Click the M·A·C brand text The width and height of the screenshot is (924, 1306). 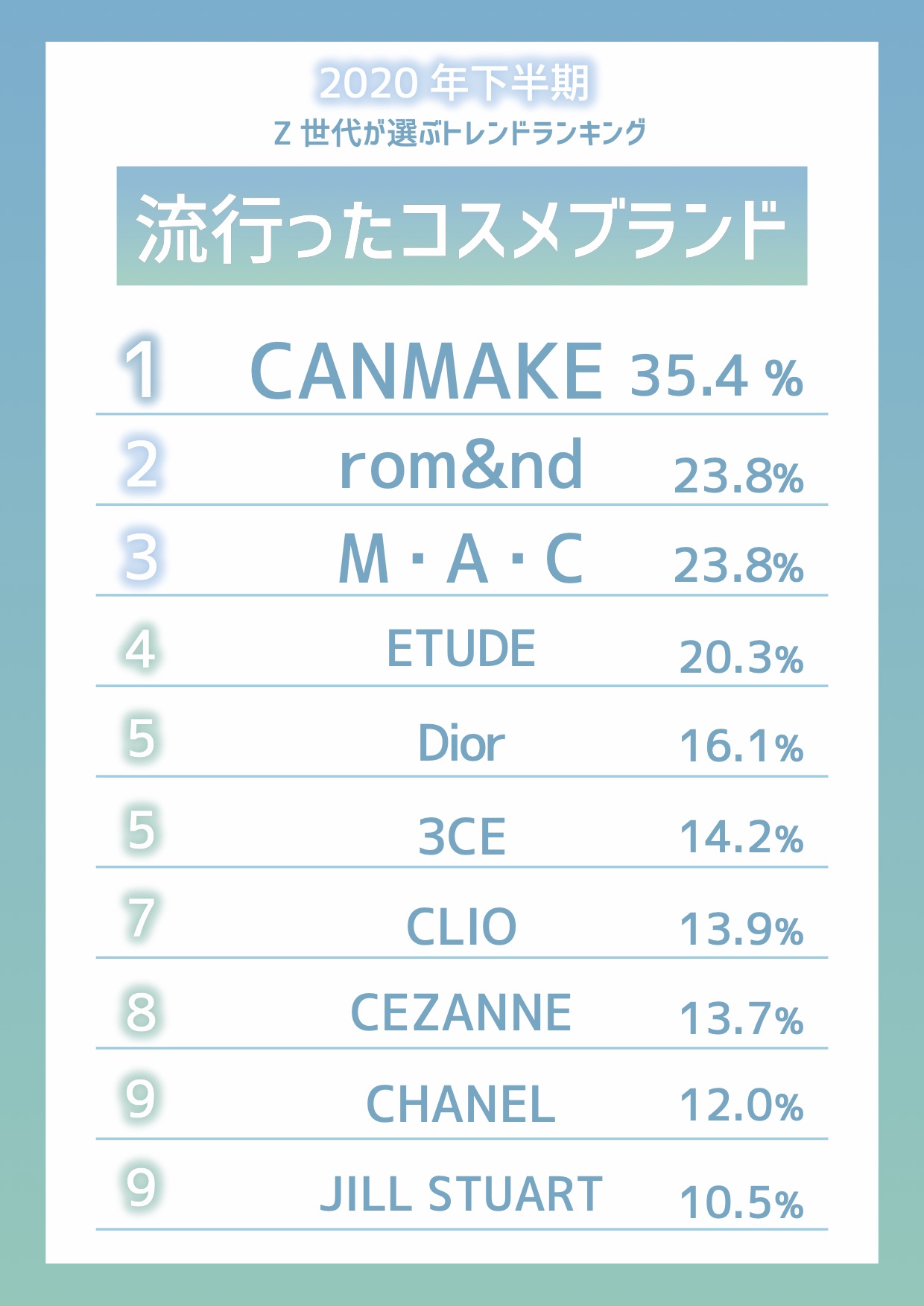461,559
